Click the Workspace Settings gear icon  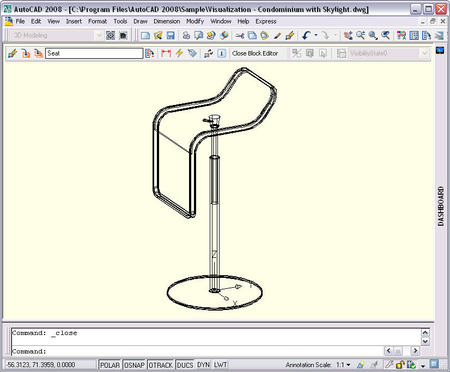click(x=110, y=35)
